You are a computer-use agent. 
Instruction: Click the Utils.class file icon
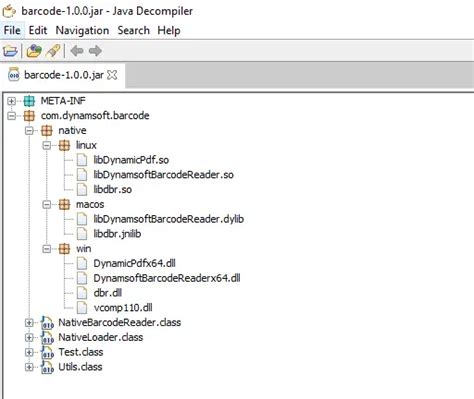(47, 367)
